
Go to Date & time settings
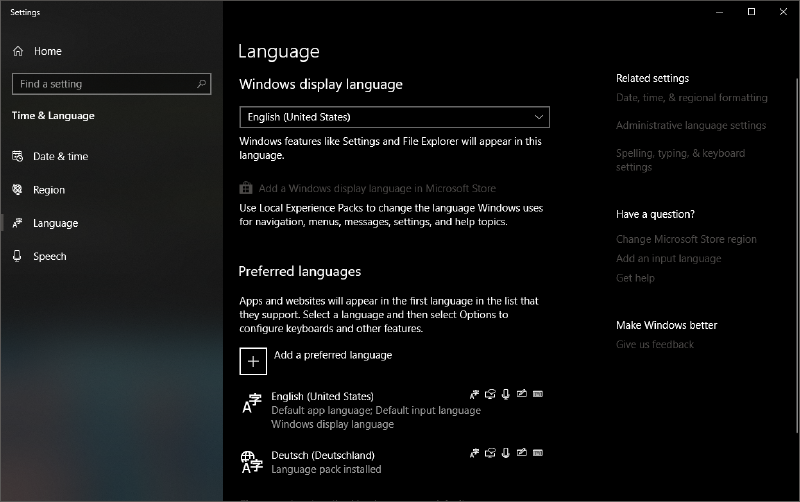[x=60, y=156]
